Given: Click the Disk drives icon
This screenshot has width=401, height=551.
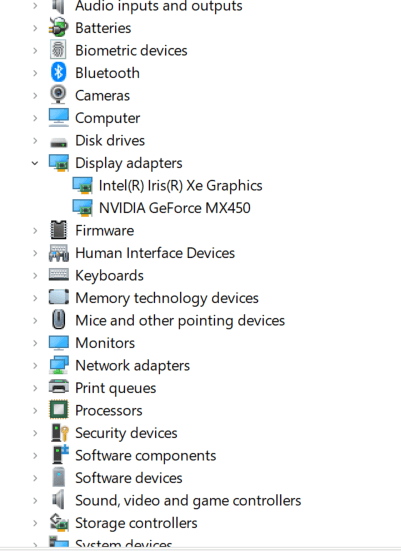Looking at the screenshot, I should (x=59, y=142).
